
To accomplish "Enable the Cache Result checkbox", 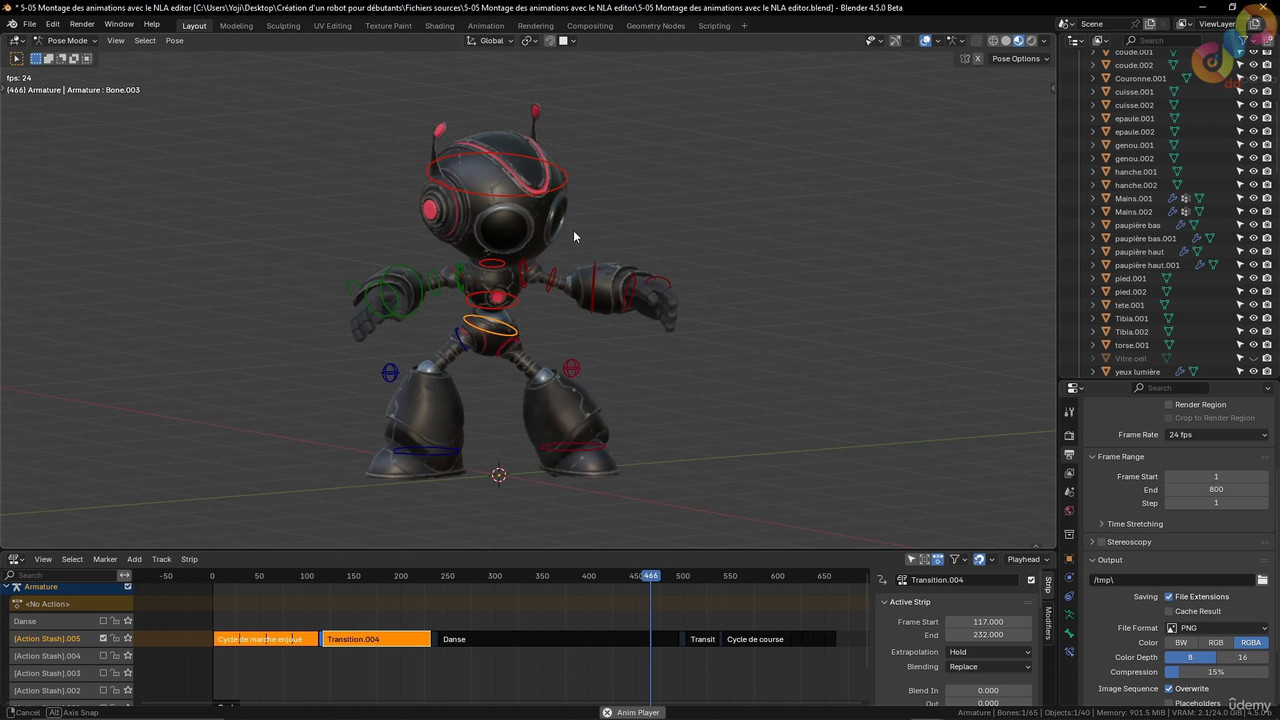I will tap(1168, 611).
